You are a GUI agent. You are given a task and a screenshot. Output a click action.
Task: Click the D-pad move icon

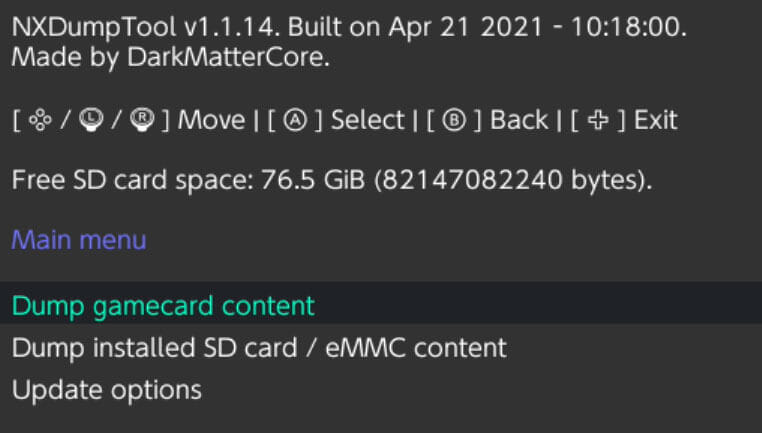pos(41,121)
